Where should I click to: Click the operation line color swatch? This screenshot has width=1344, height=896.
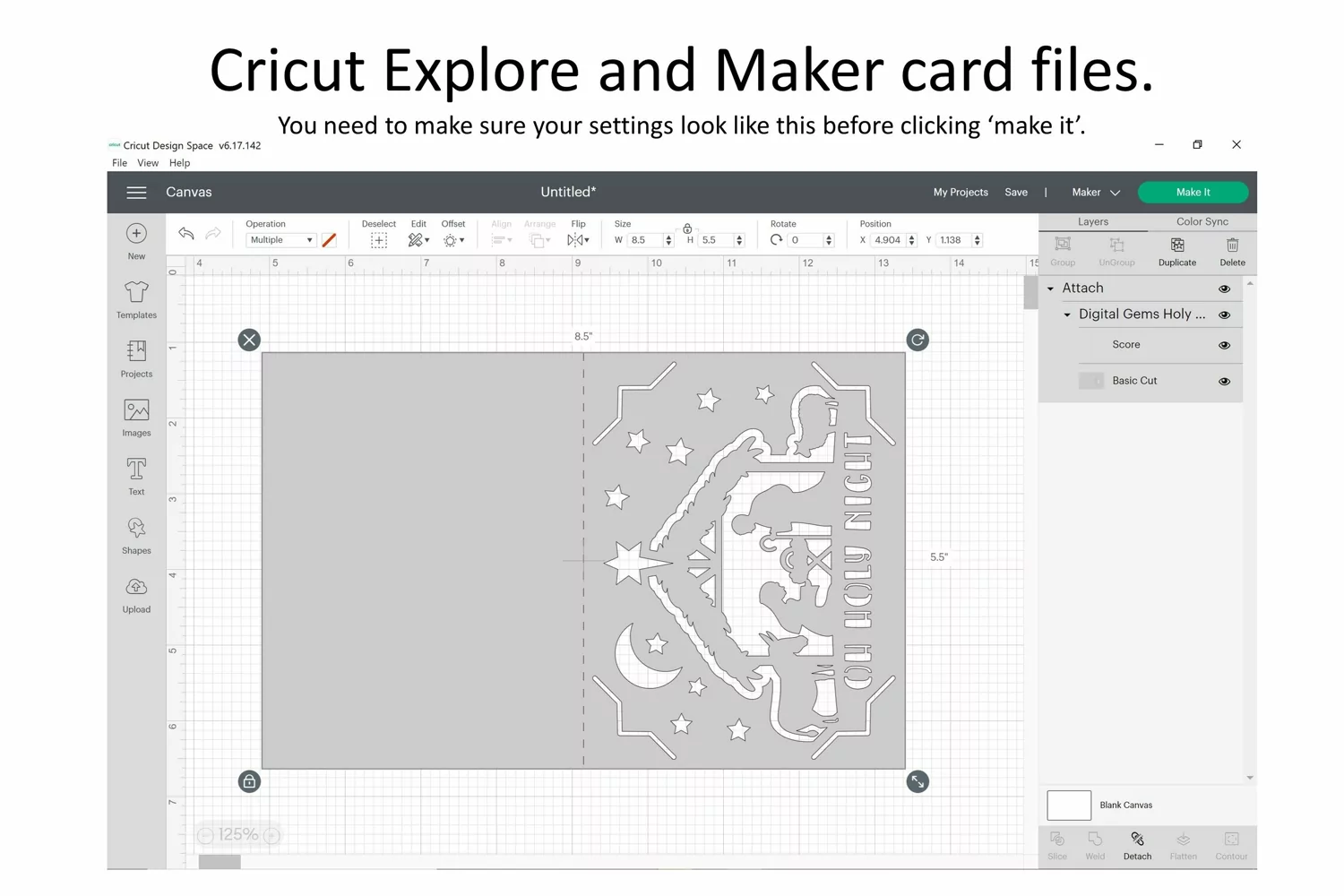point(329,240)
